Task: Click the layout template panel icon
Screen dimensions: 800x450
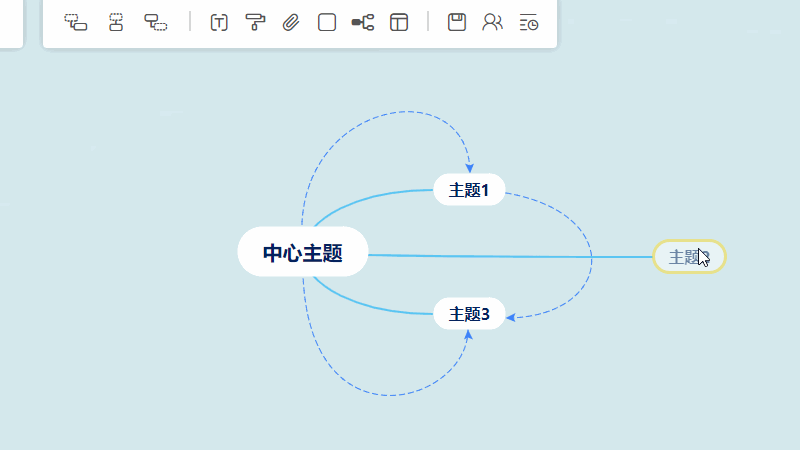Action: coord(399,22)
